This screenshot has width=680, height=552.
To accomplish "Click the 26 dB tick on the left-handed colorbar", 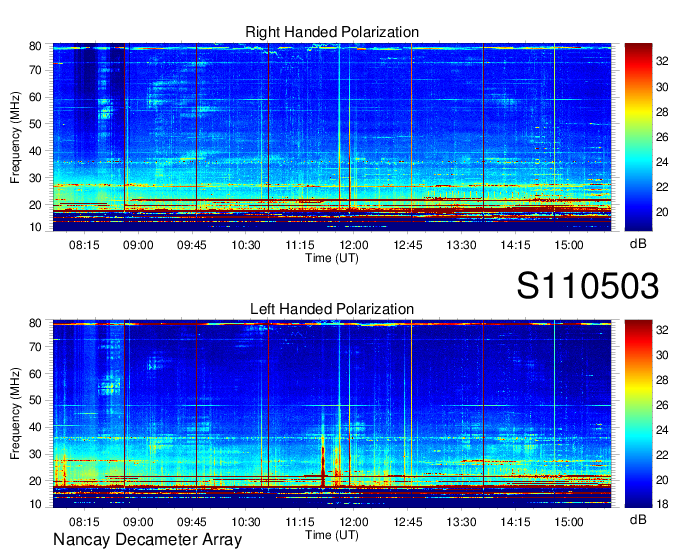I will click(662, 405).
